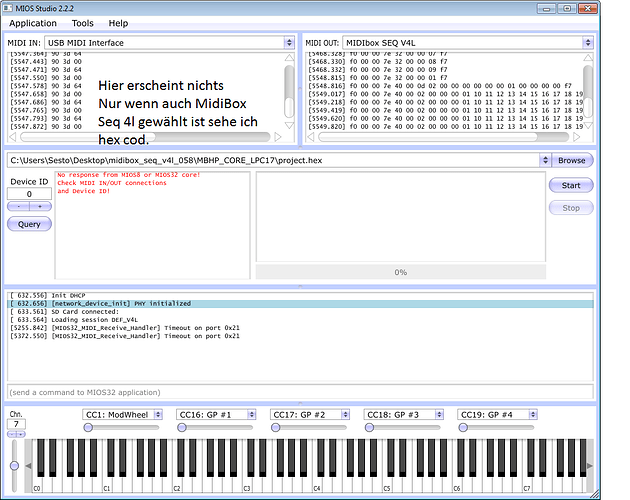Click MIDI IN horizontal scroll-right arrow
Viewport: 630px width, 500px height.
[278, 137]
